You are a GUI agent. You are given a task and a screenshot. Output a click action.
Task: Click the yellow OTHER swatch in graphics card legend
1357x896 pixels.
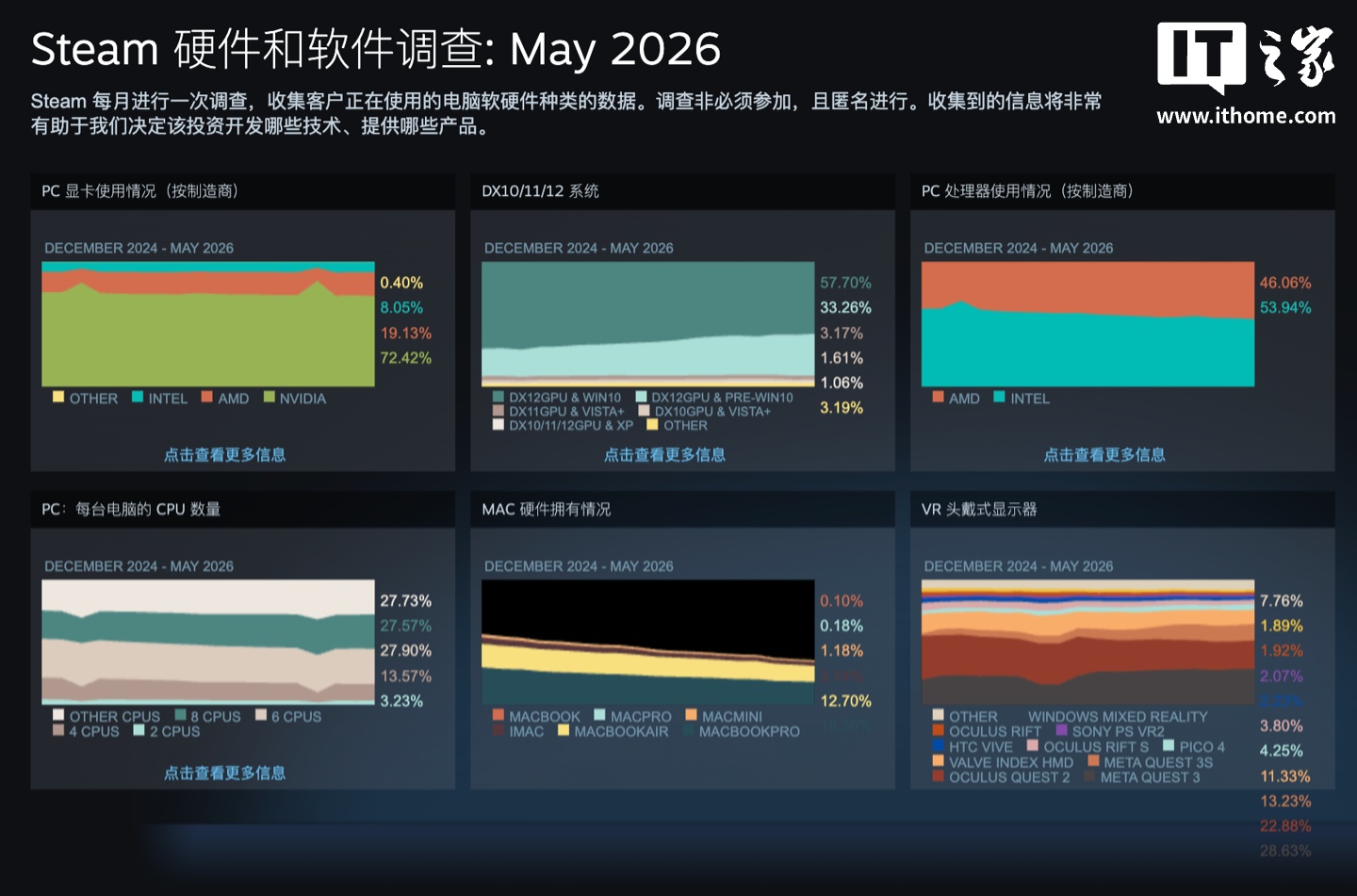tap(58, 397)
